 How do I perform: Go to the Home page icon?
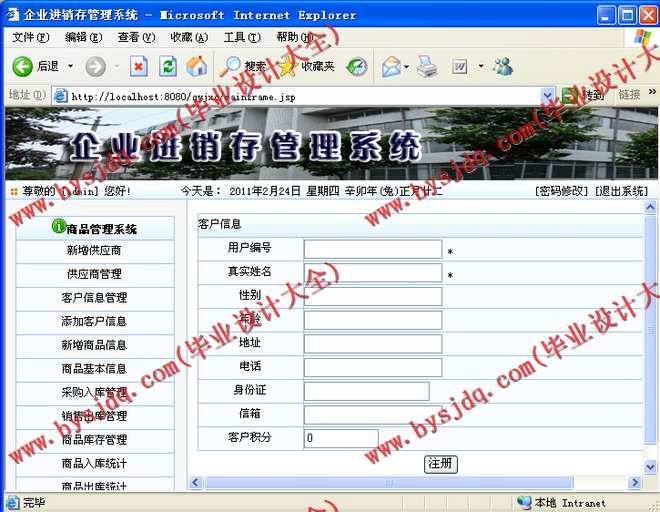197,66
